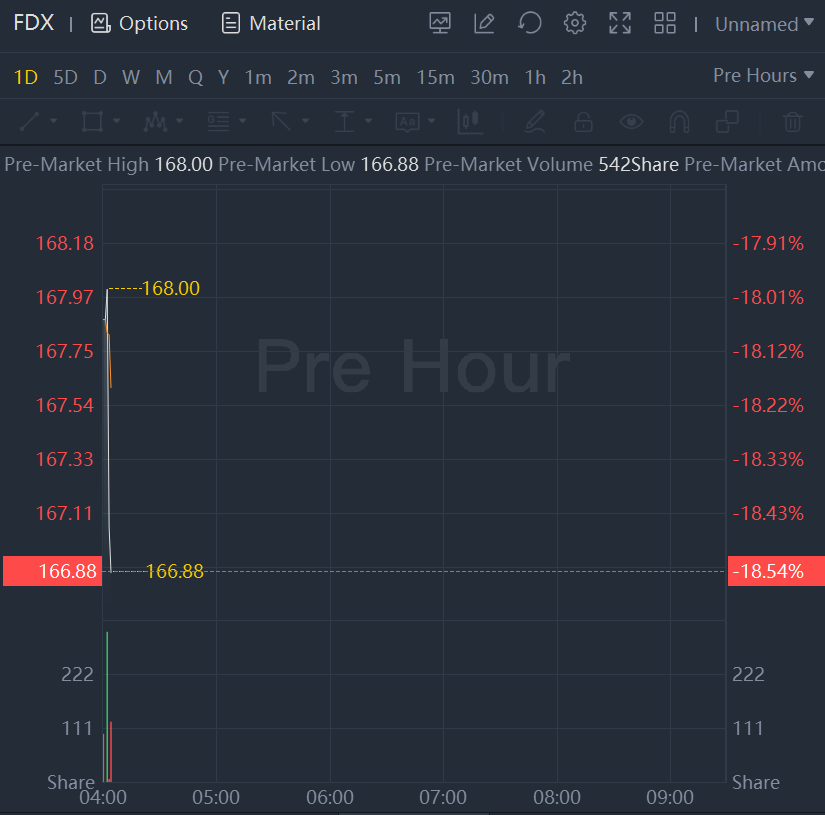Toggle drawings visibility eye icon

[631, 122]
